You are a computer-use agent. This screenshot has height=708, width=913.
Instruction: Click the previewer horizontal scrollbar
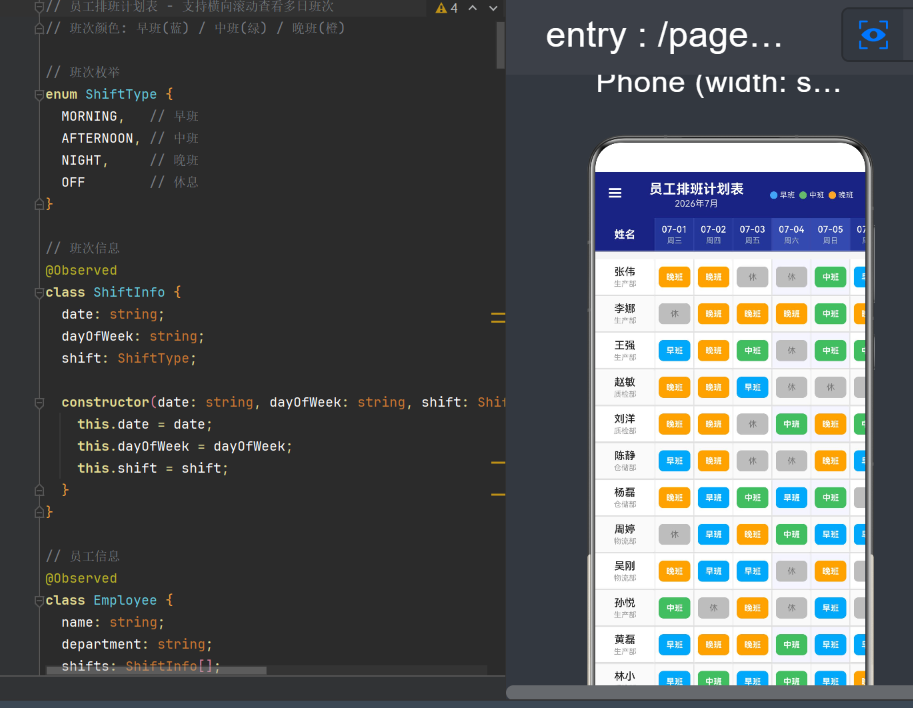pyautogui.click(x=709, y=692)
